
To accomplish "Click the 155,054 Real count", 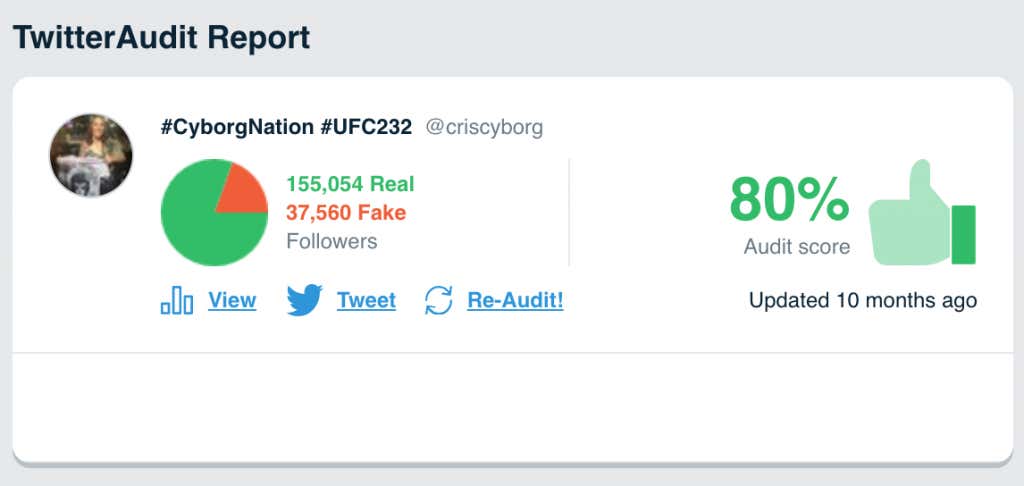I will (350, 184).
